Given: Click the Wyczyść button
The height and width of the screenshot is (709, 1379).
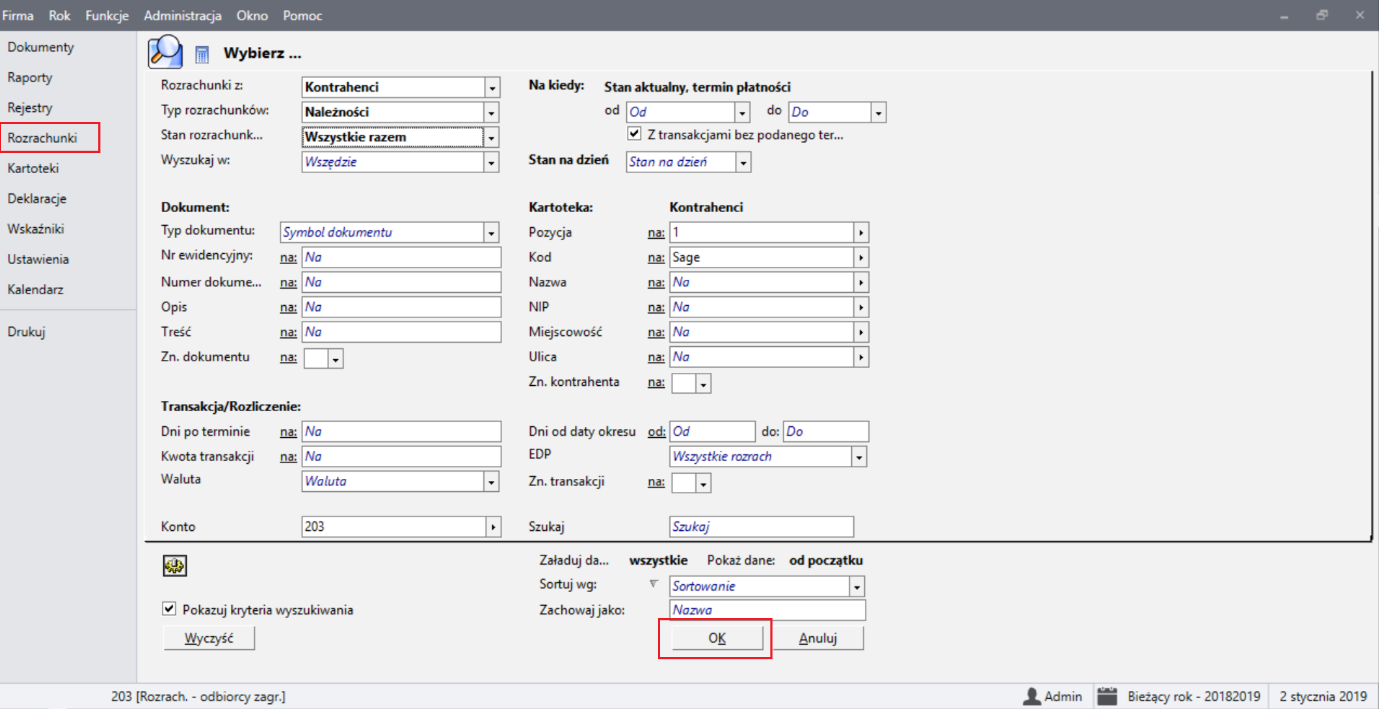Looking at the screenshot, I should (209, 638).
